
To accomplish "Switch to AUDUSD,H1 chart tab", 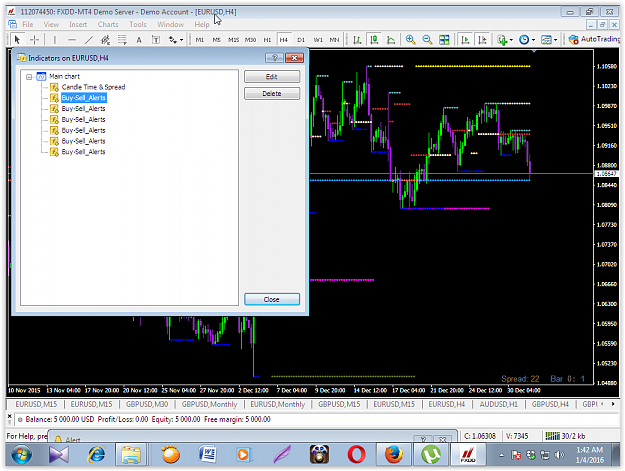I will click(499, 404).
